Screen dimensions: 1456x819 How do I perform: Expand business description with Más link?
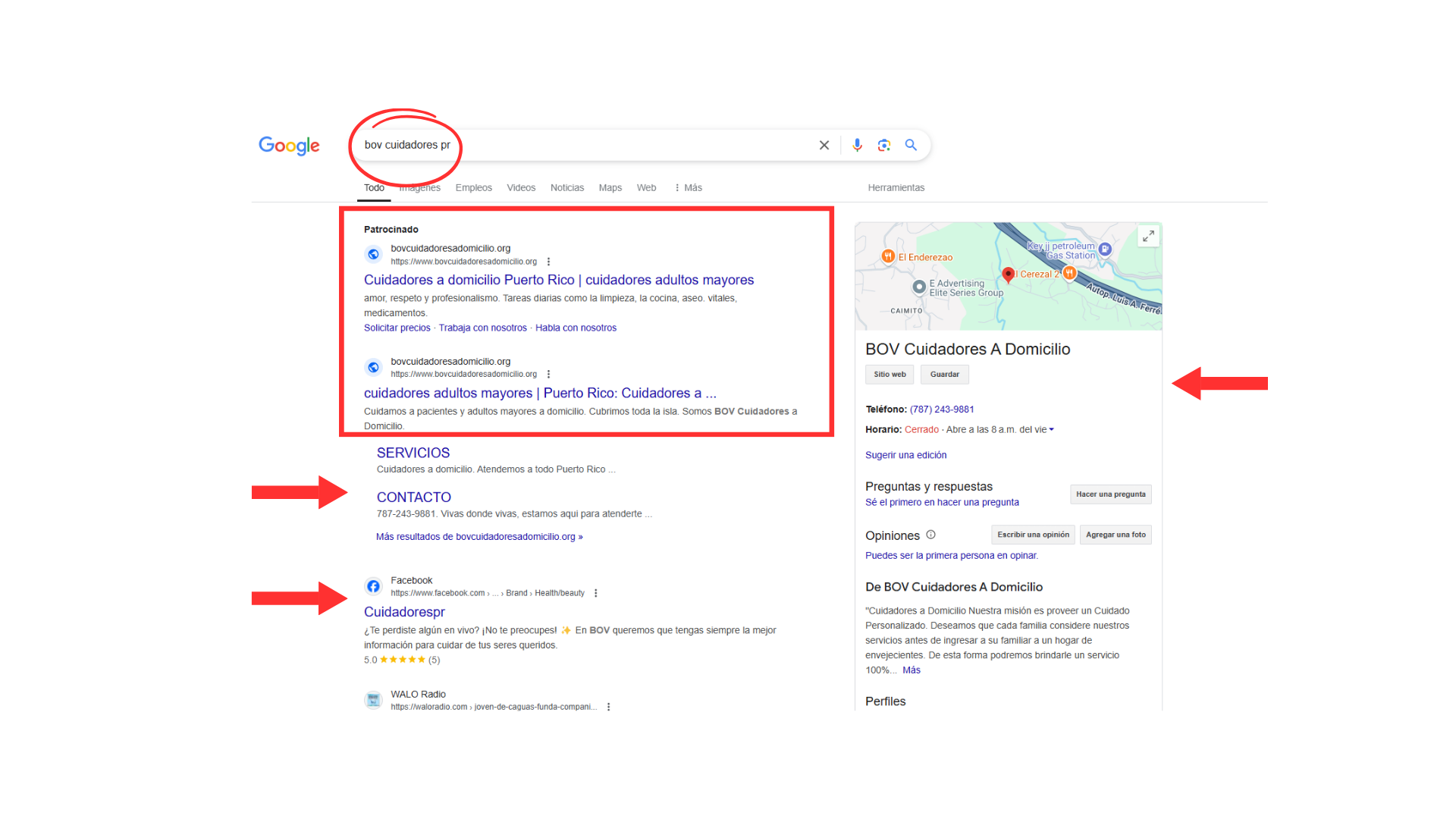(x=911, y=670)
